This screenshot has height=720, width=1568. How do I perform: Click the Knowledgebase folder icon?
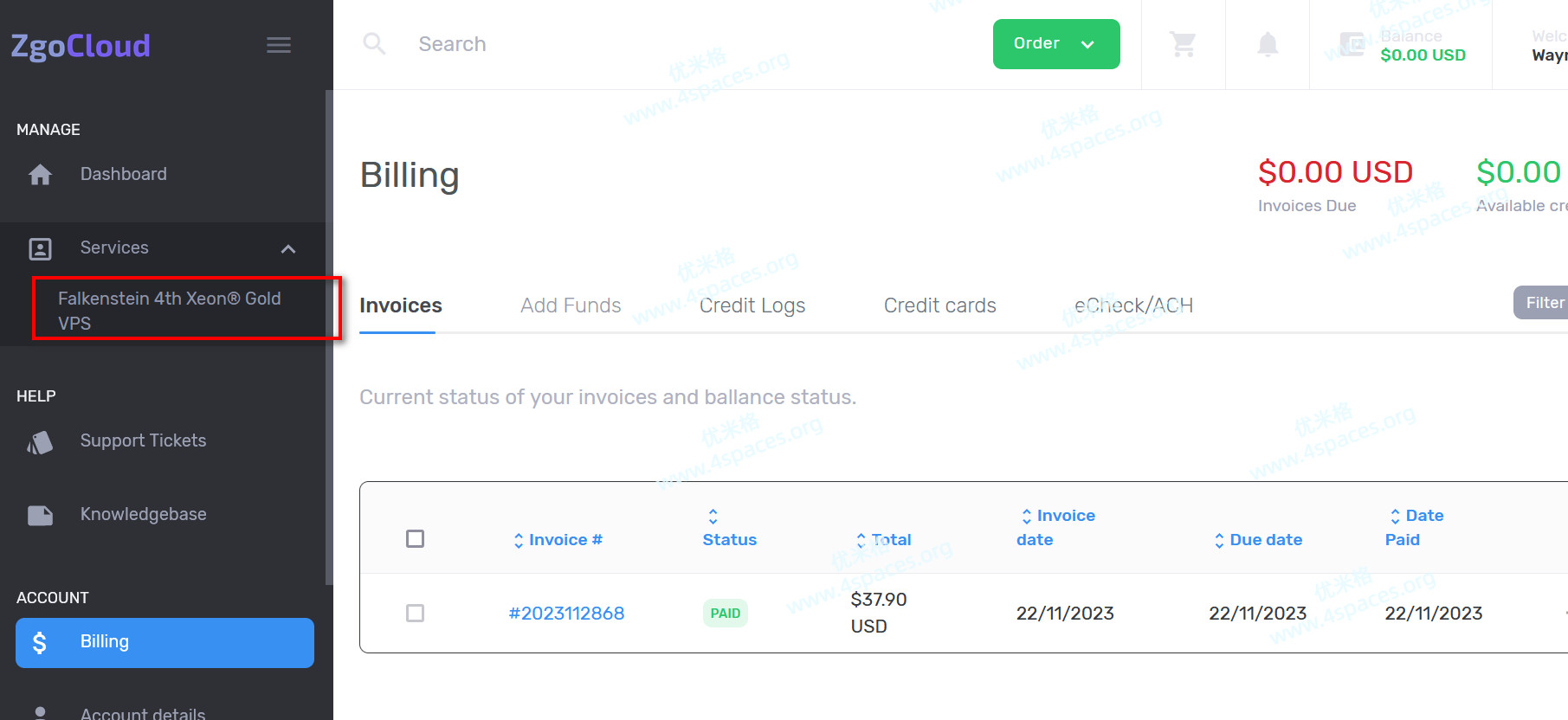click(x=40, y=516)
